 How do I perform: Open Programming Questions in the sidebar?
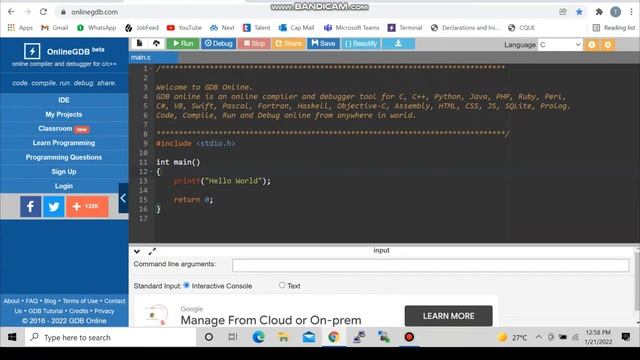[x=64, y=157]
